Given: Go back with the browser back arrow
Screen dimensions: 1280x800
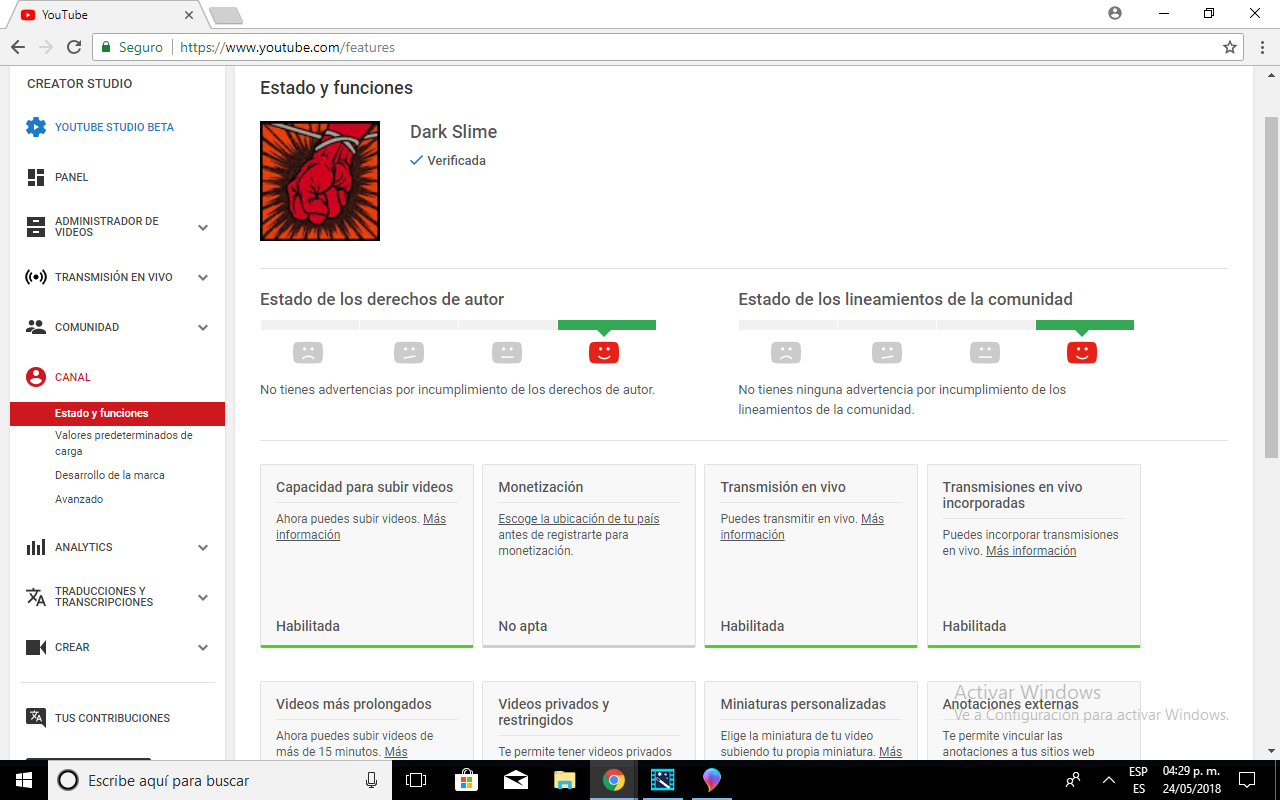Looking at the screenshot, I should click(18, 47).
